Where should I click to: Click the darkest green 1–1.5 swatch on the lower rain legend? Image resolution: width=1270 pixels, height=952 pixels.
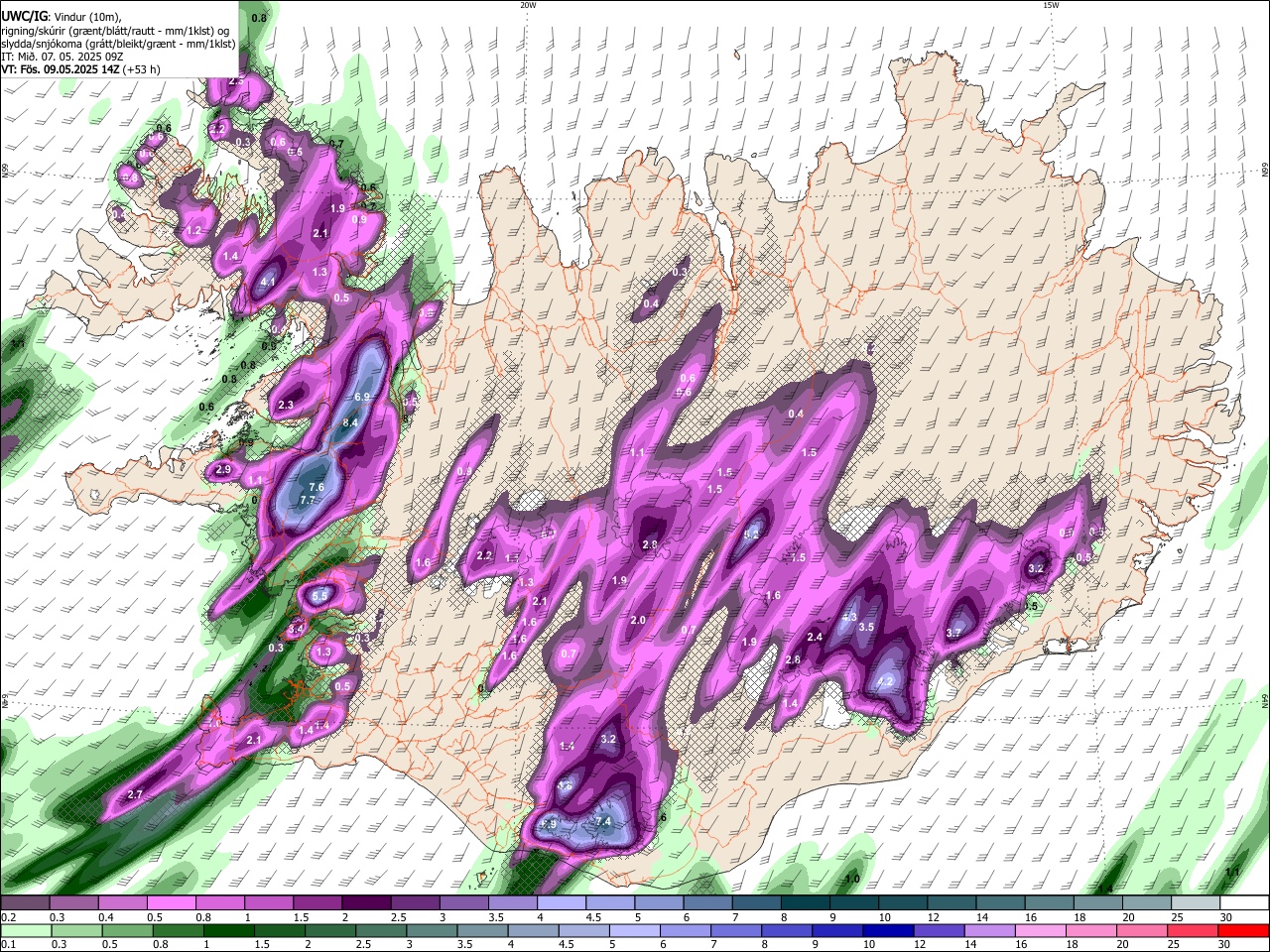point(227,931)
